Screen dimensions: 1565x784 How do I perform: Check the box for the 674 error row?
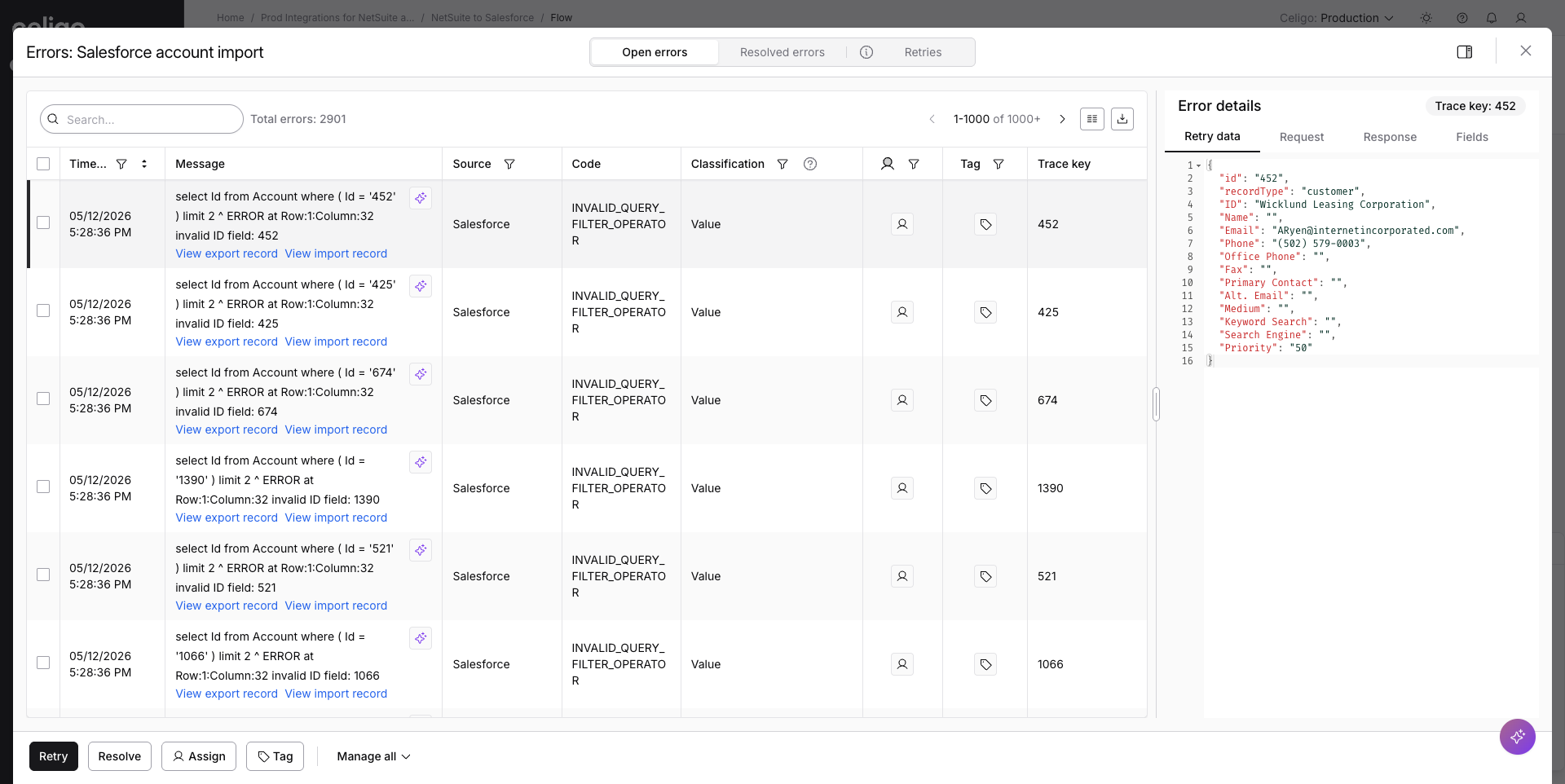[x=43, y=399]
